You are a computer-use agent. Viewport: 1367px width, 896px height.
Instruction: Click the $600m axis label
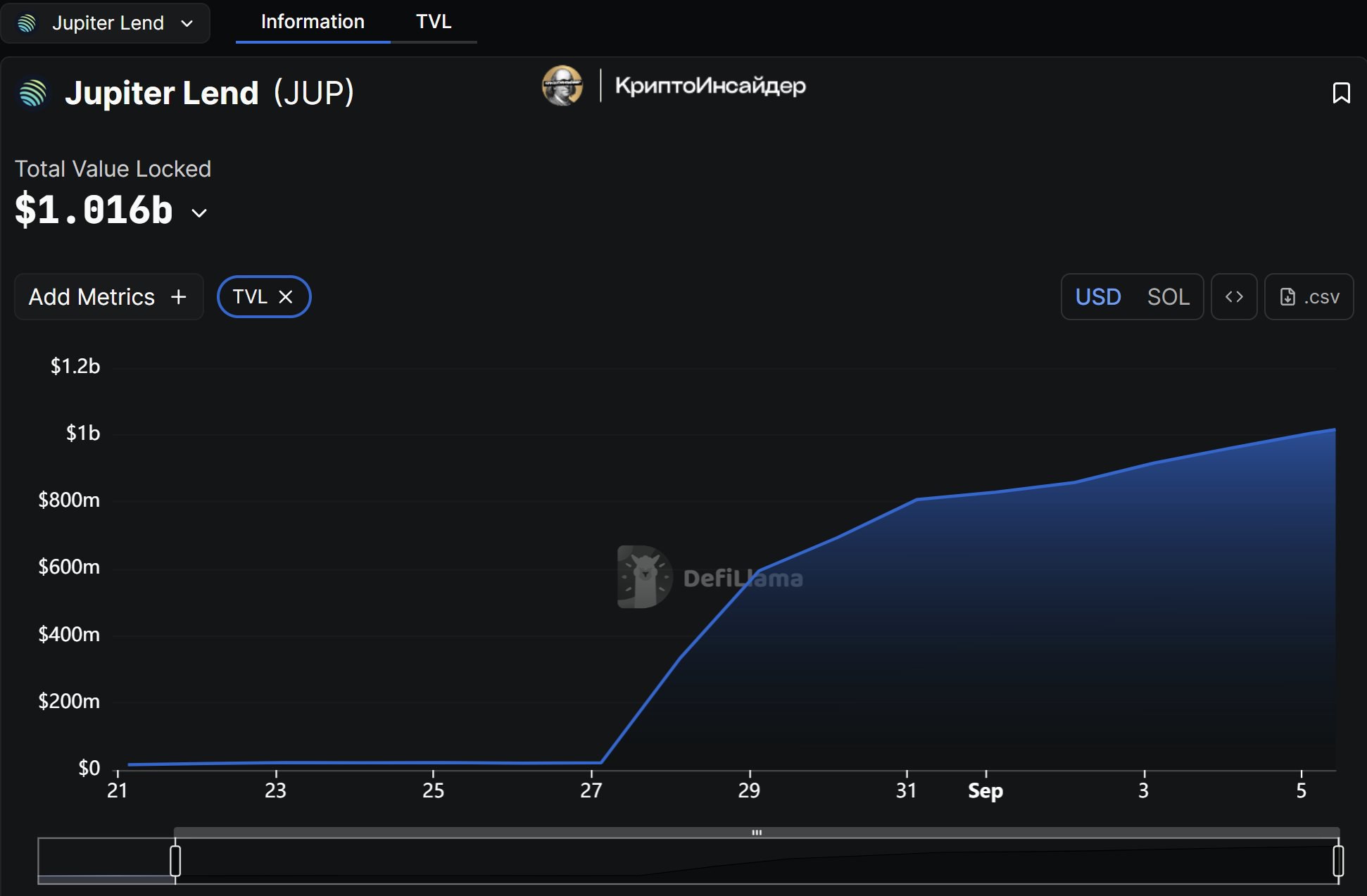(x=69, y=567)
